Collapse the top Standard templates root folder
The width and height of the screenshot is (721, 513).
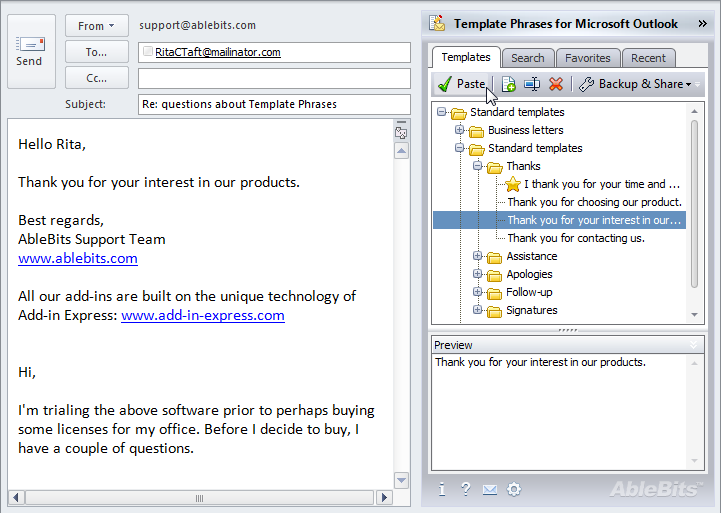coord(441,112)
